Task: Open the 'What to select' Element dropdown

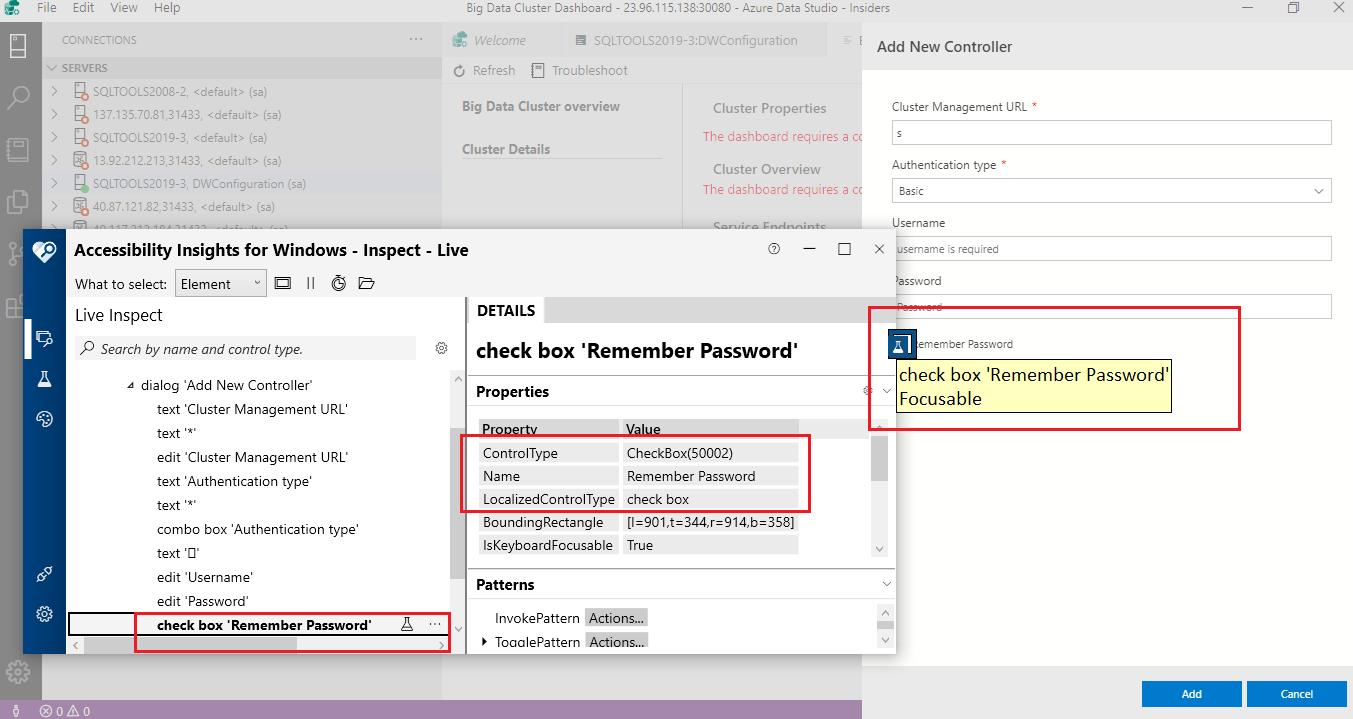Action: pos(220,283)
